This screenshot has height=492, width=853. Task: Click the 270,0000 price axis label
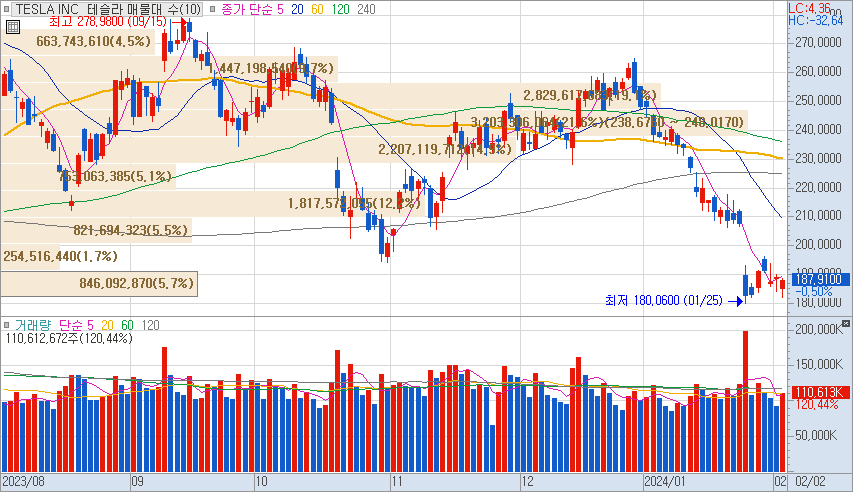(x=818, y=42)
